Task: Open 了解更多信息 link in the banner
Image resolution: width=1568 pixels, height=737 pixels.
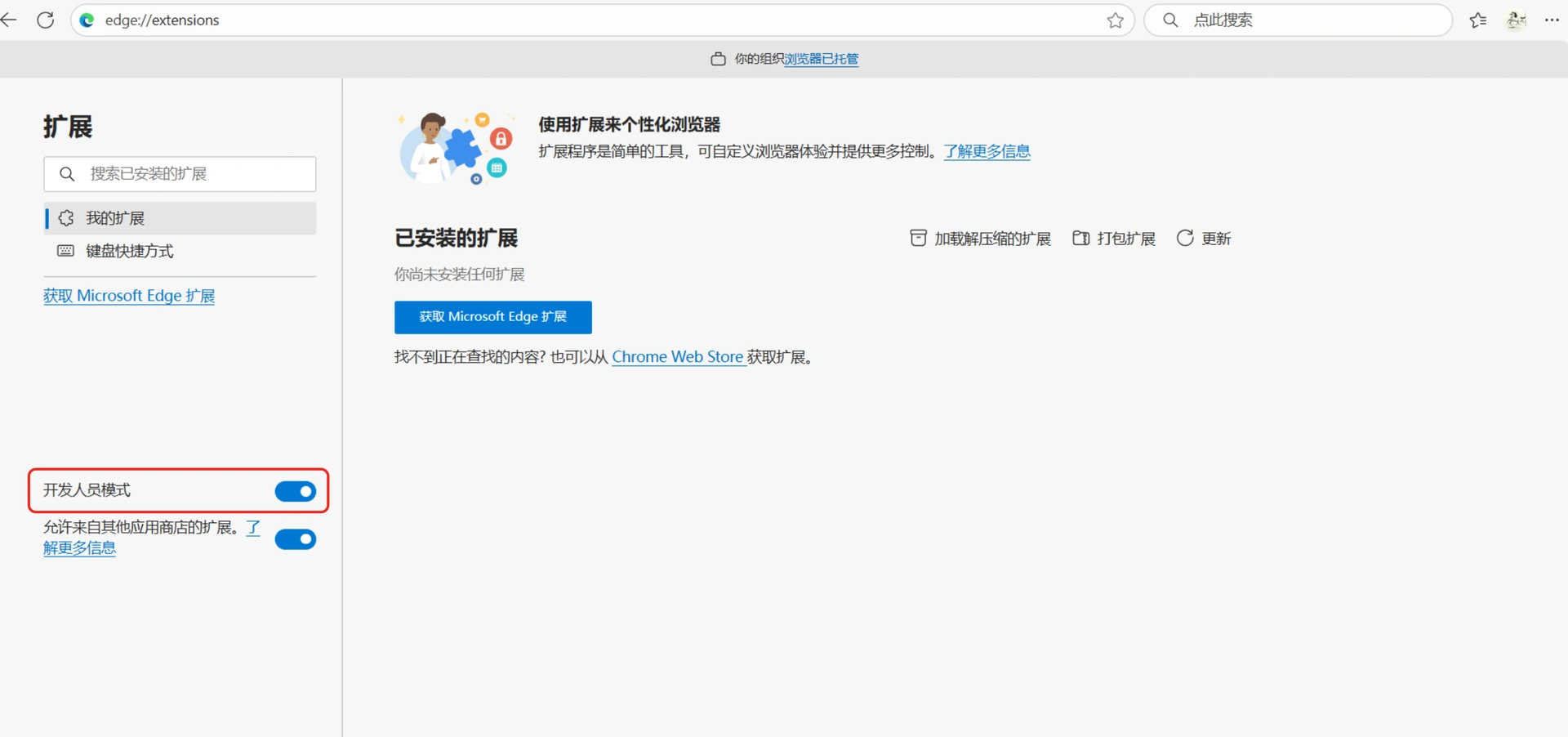Action: 987,151
